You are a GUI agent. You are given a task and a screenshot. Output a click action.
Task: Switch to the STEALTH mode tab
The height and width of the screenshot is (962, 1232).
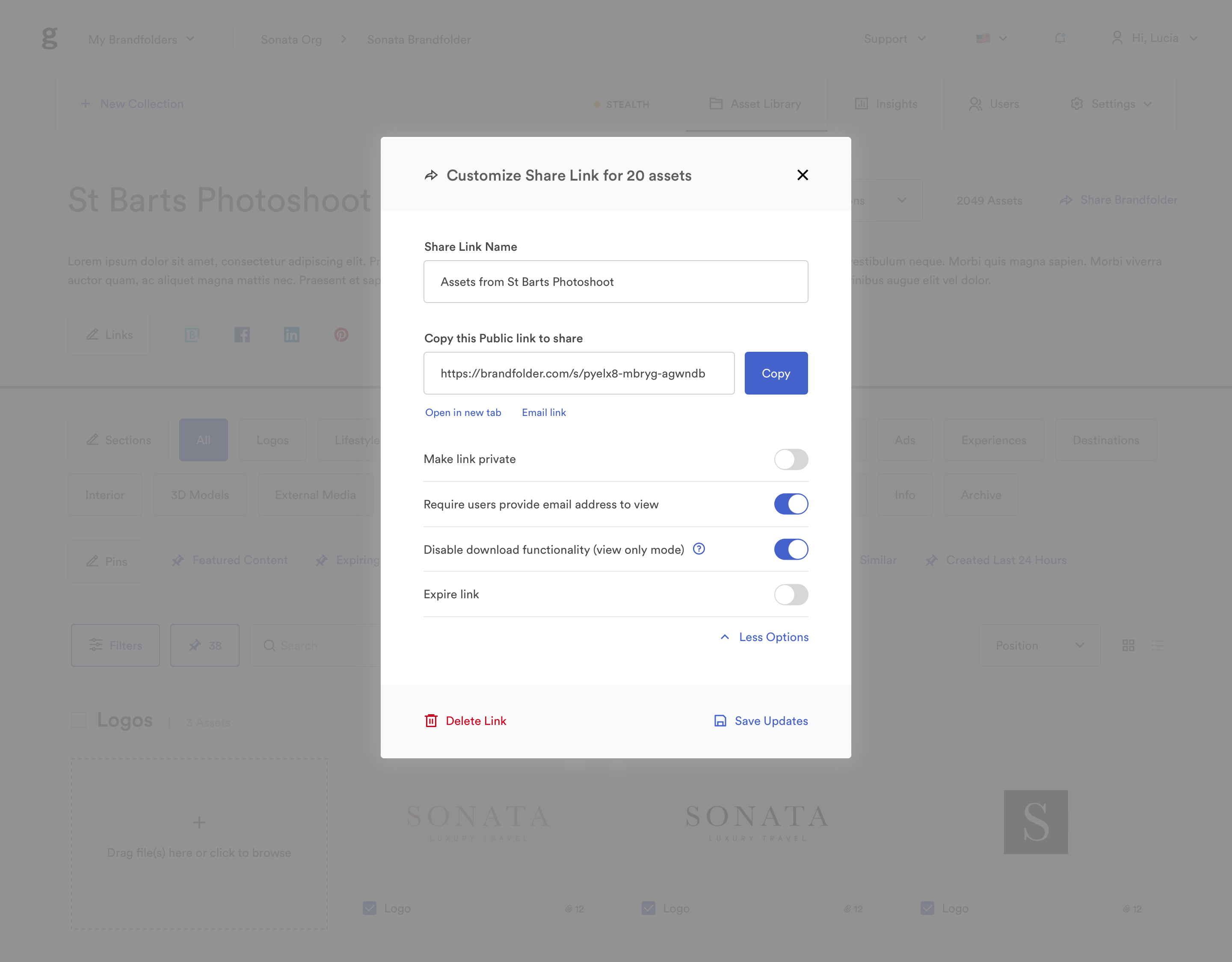[621, 103]
